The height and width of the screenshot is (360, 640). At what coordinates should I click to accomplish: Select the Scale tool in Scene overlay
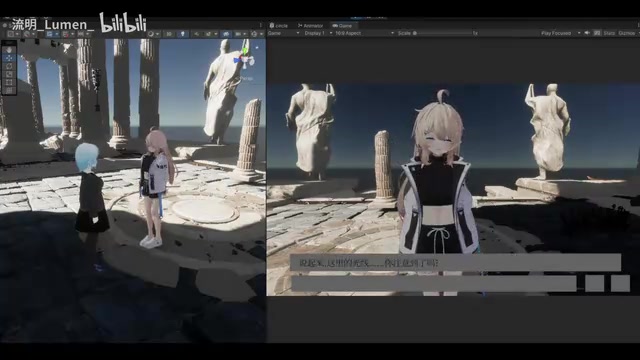tap(9, 74)
